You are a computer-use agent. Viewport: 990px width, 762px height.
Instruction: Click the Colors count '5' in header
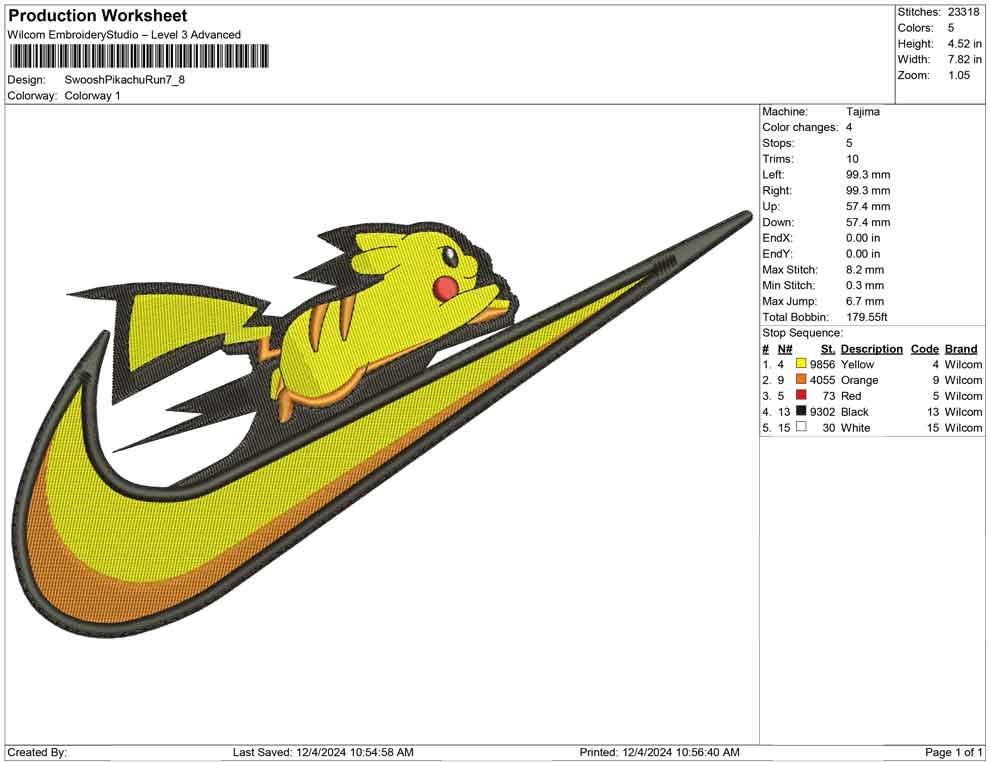tap(950, 28)
